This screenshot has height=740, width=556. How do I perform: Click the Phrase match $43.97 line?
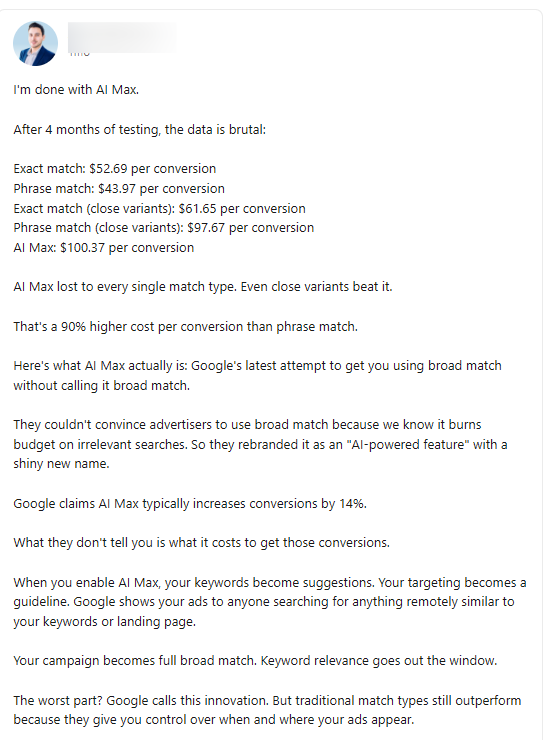tap(119, 188)
